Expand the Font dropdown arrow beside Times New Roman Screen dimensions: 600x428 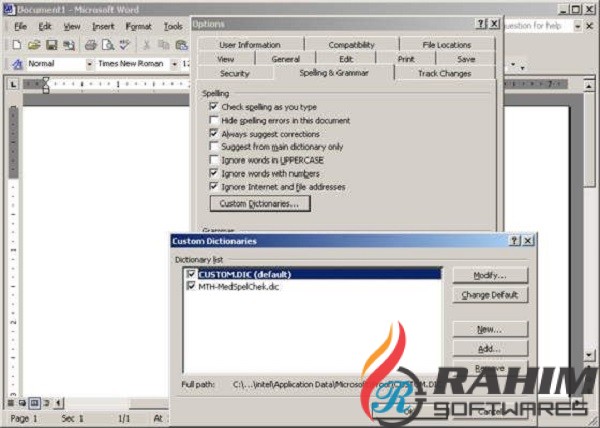(174, 64)
